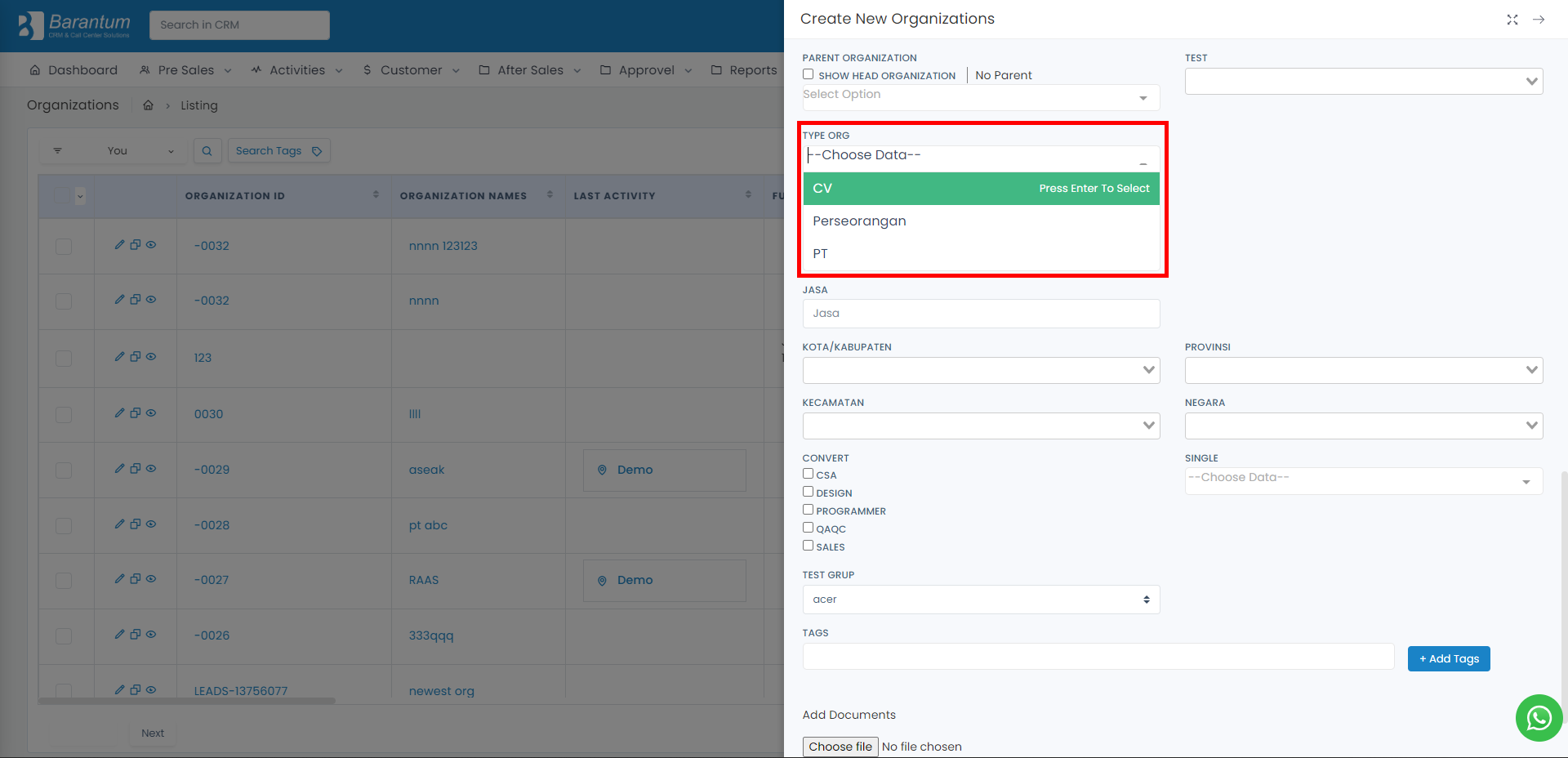Check the PROGRAMMER convert option
This screenshot has height=758, width=1568.
point(808,510)
